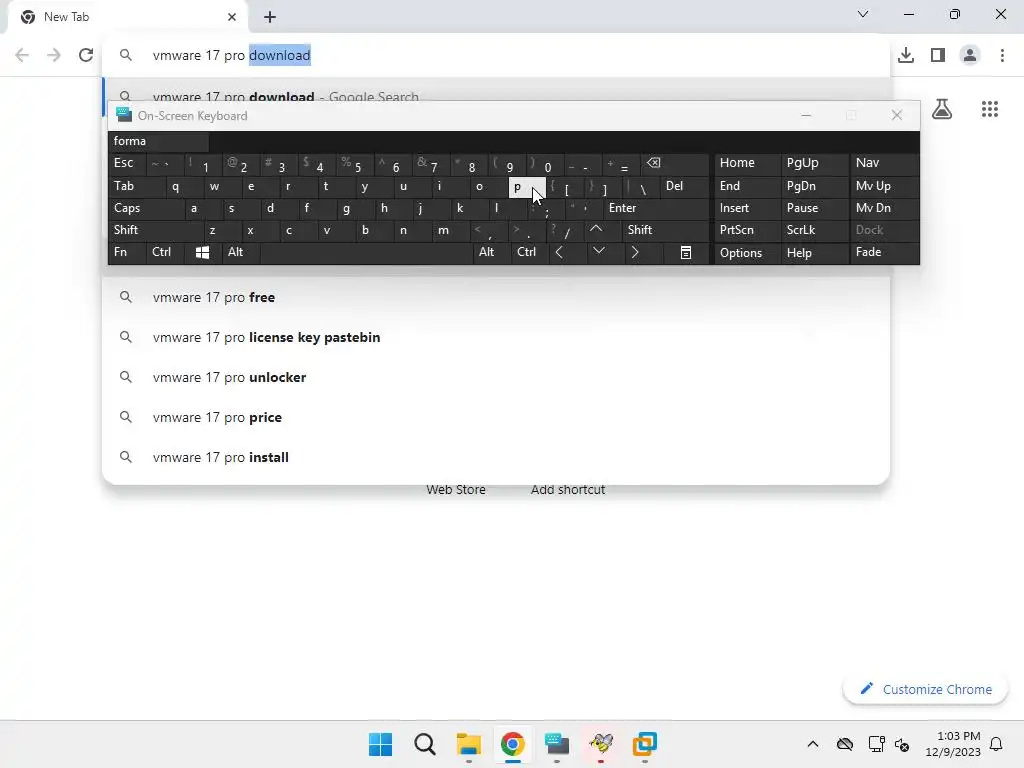The width and height of the screenshot is (1024, 768).
Task: Open the Chrome downloads icon
Action: (905, 55)
